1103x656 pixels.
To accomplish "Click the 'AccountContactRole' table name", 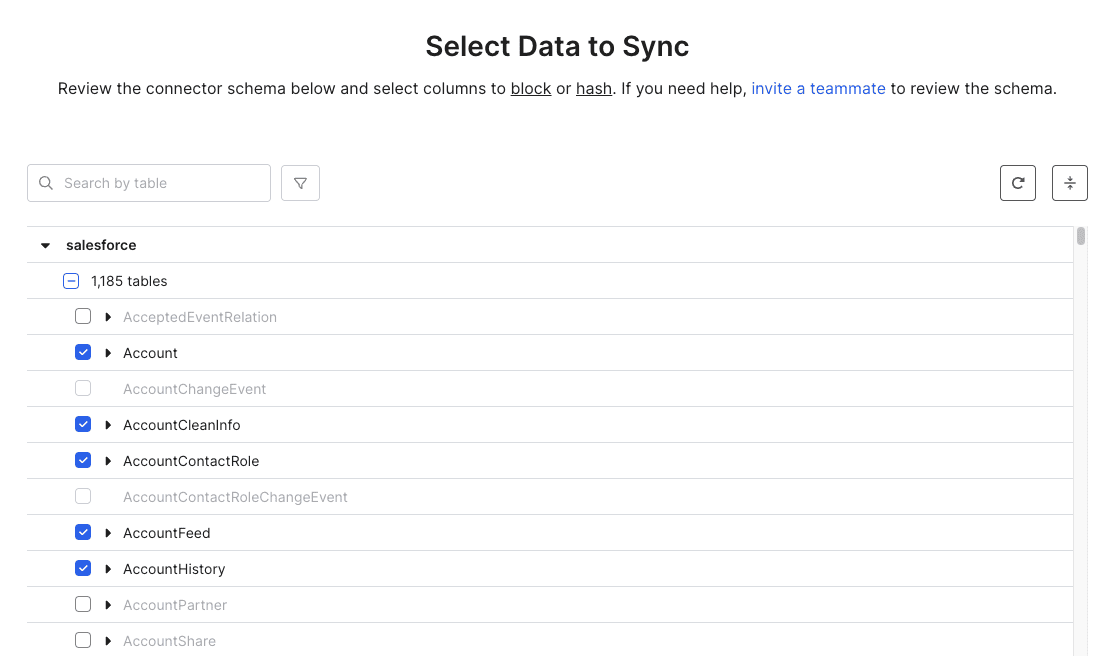I will [191, 461].
